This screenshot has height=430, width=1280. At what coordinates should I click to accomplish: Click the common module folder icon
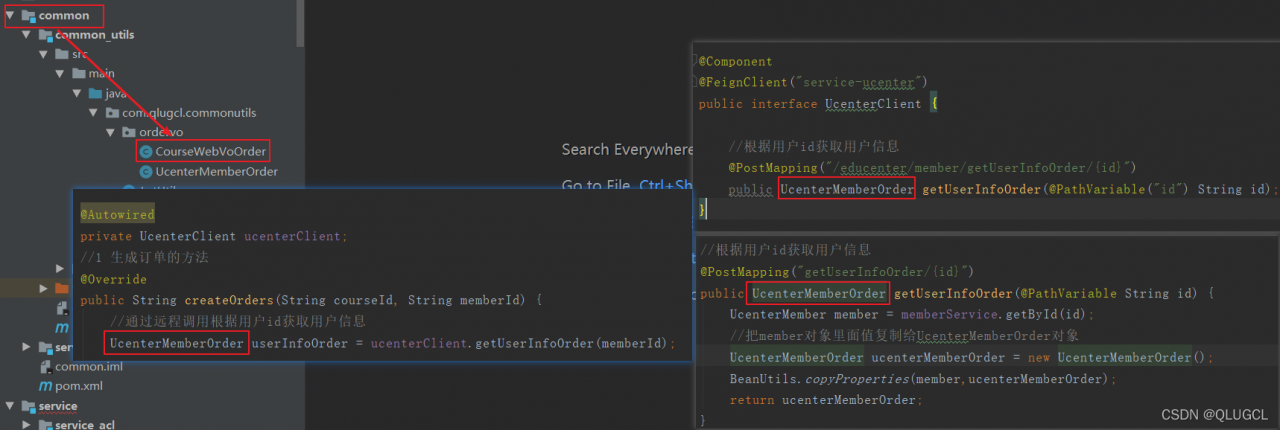(x=28, y=15)
